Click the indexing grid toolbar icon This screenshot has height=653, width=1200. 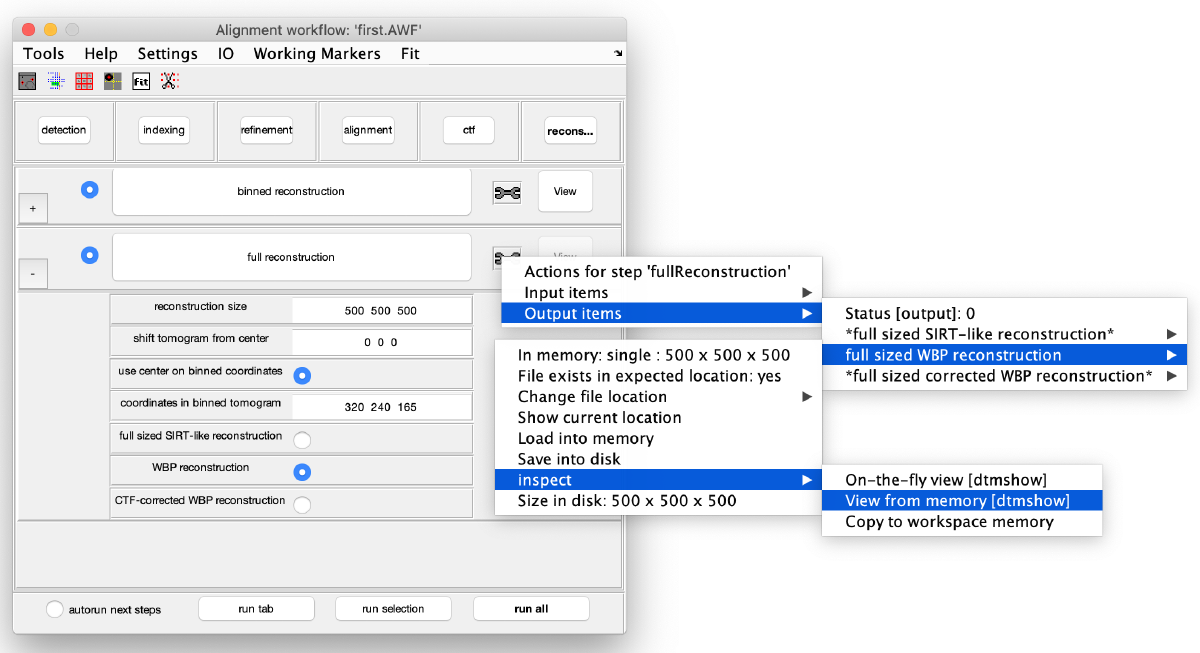pyautogui.click(x=55, y=80)
